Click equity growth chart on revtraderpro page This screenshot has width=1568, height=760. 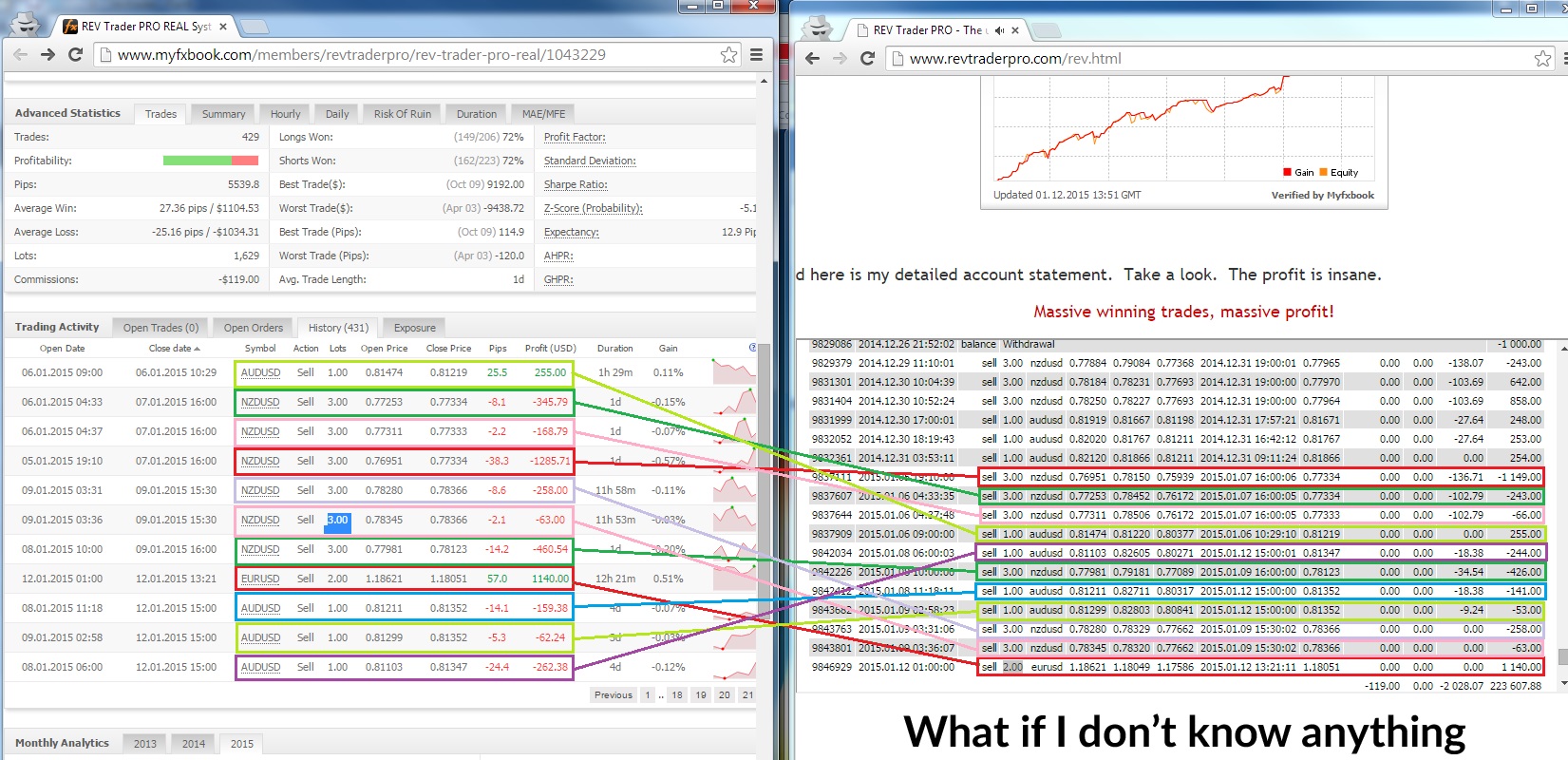click(x=1183, y=129)
